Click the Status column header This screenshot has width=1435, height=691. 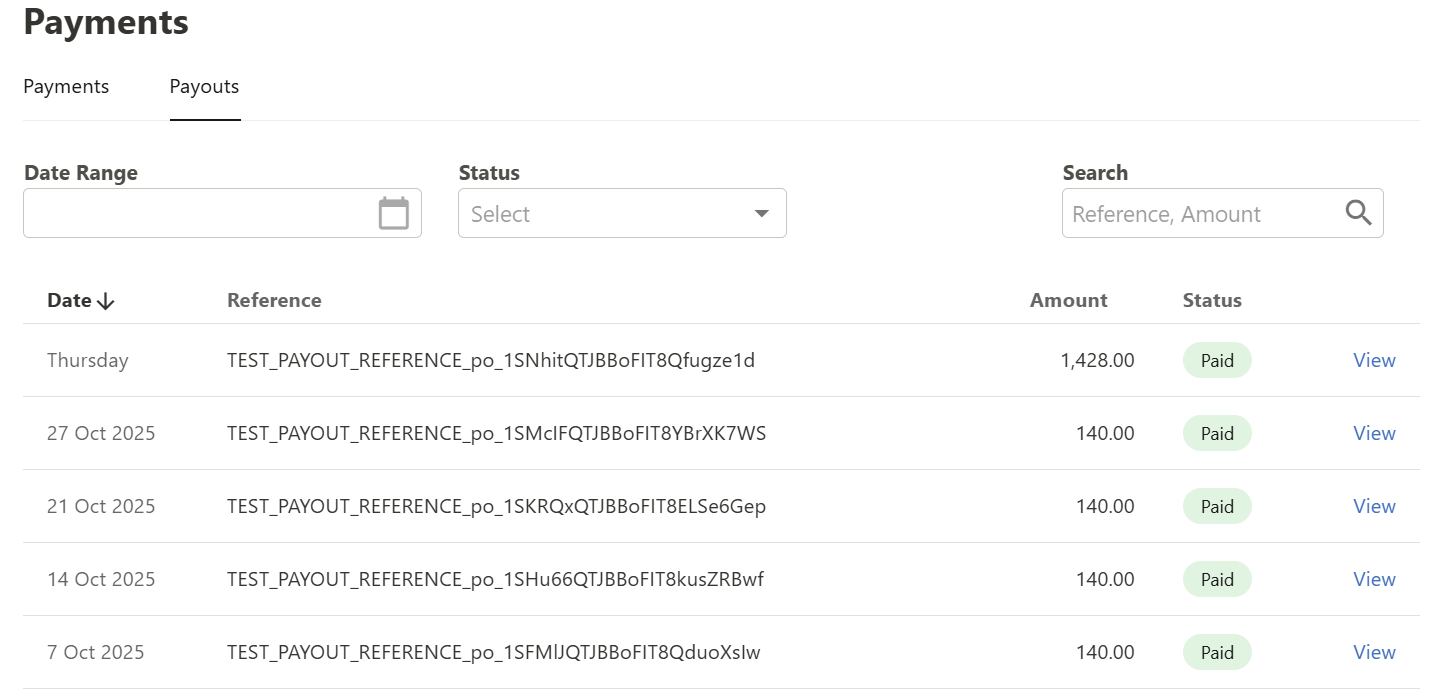[x=1211, y=301]
